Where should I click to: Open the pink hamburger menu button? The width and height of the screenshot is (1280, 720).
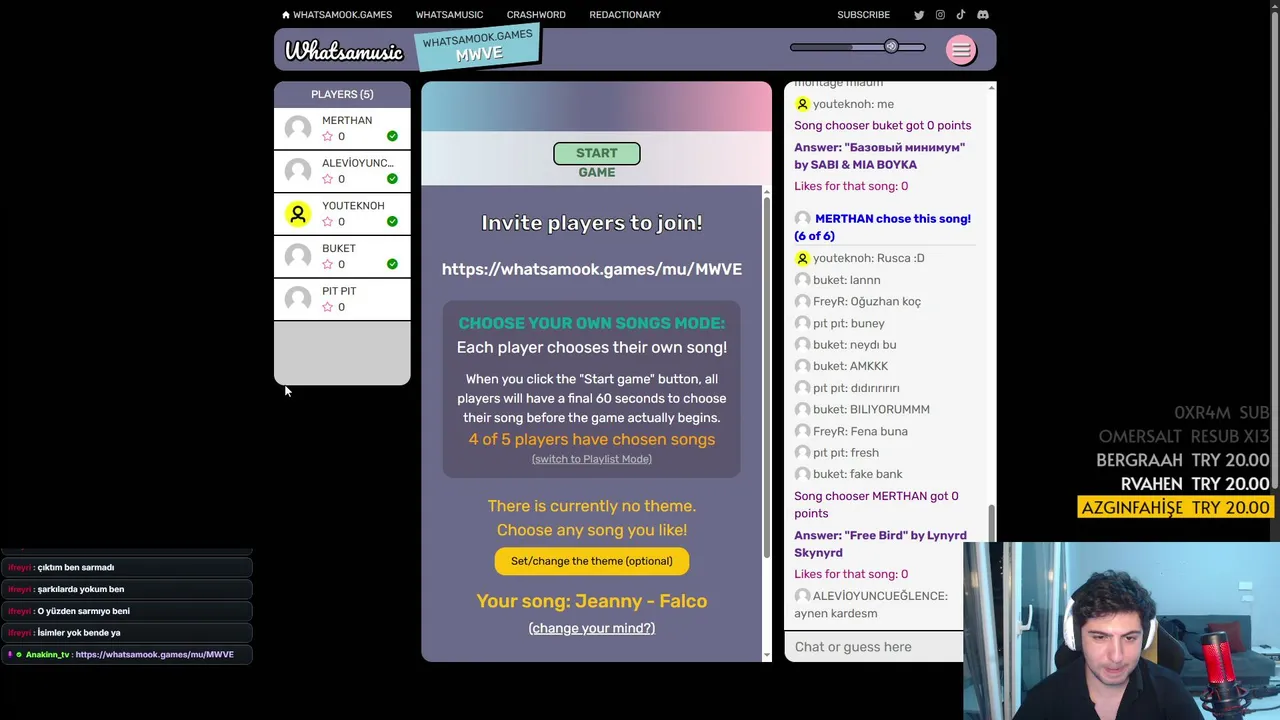[961, 50]
